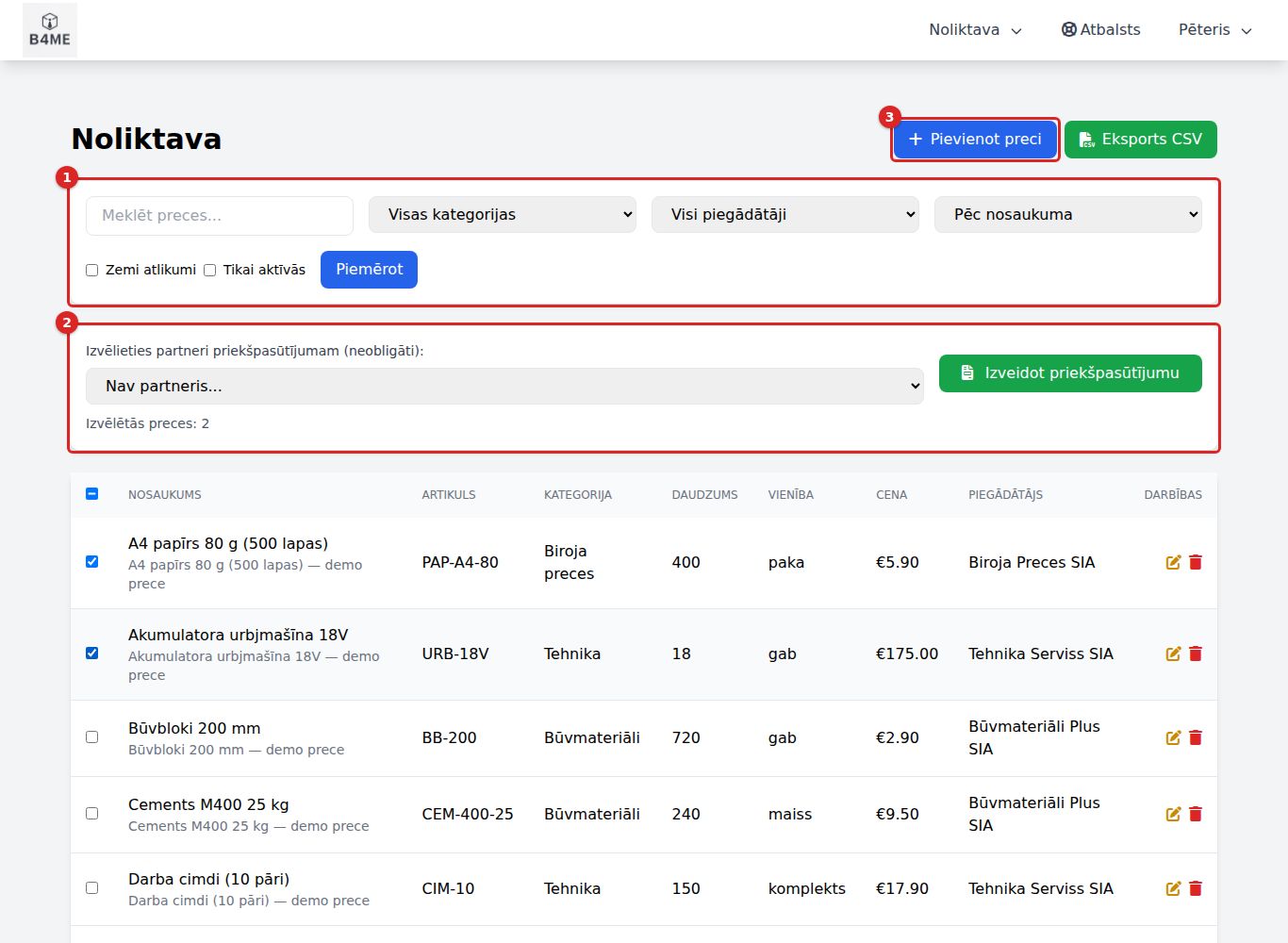Screen dimensions: 1288x943
Task: Open the Visas kategorijas dropdown
Action: (x=503, y=214)
